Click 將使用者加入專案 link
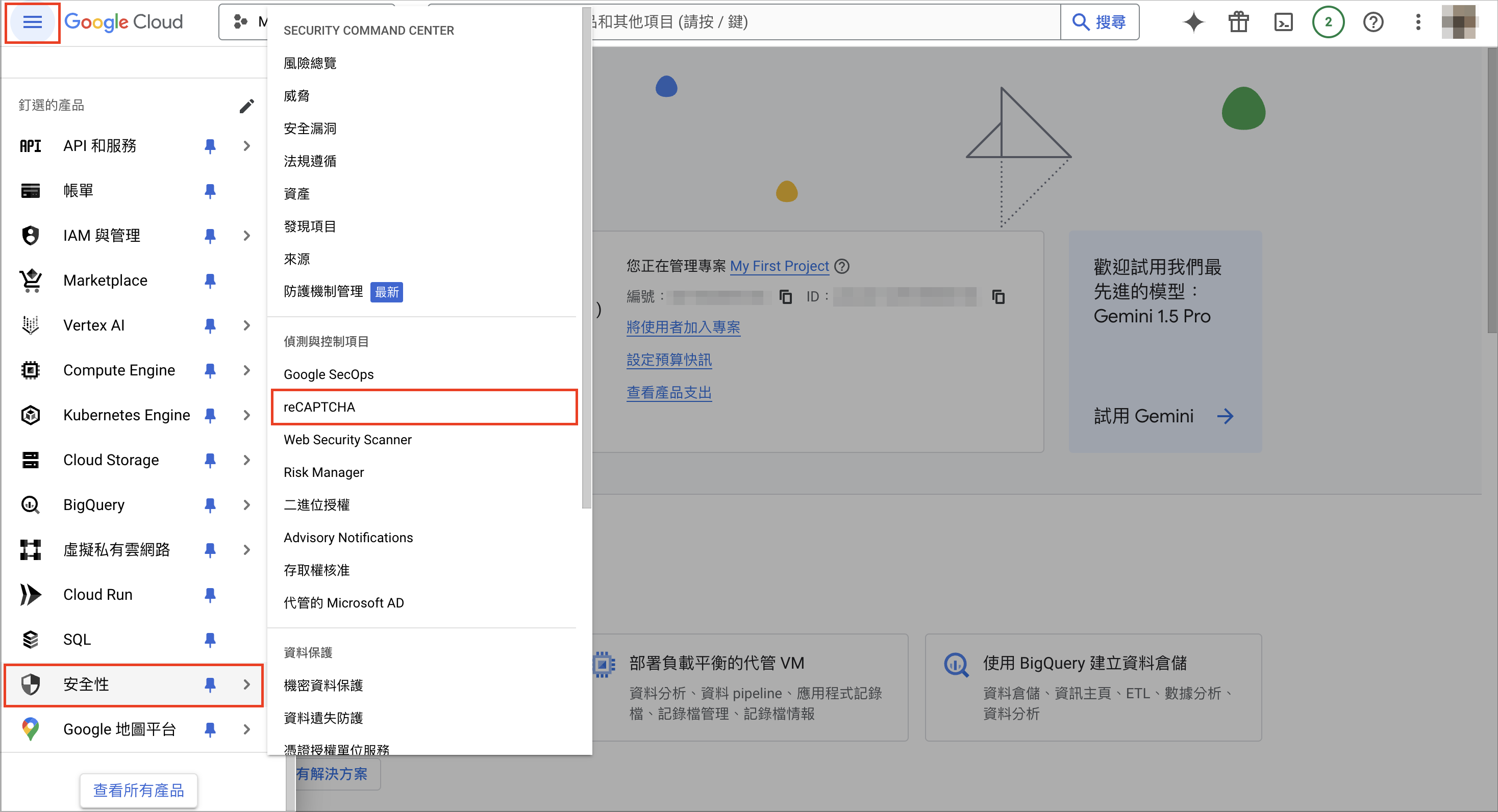 pos(683,326)
